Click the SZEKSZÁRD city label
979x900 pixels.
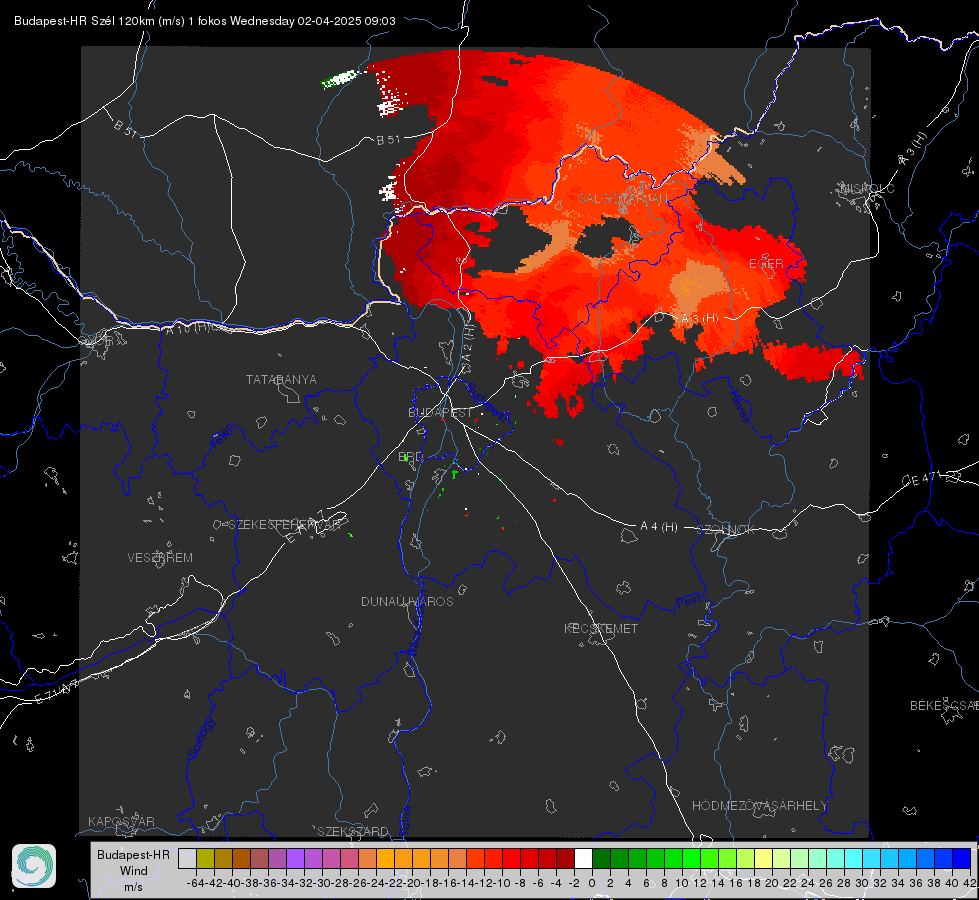[353, 832]
